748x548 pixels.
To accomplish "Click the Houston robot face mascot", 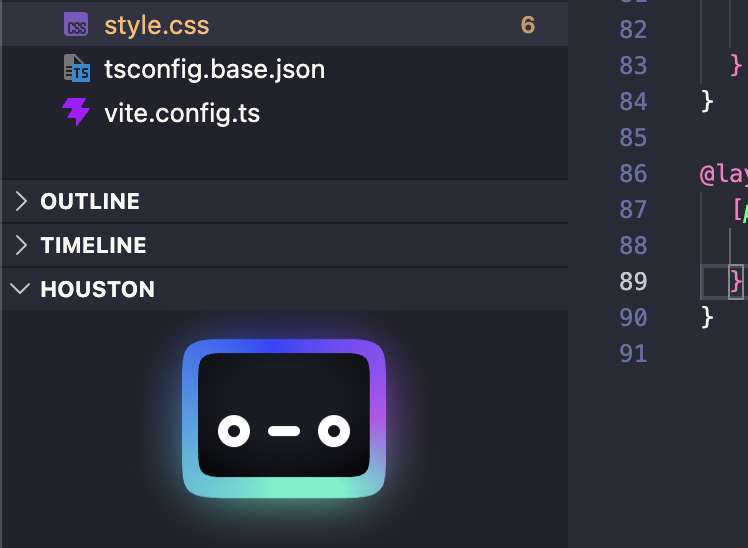I will click(x=284, y=419).
